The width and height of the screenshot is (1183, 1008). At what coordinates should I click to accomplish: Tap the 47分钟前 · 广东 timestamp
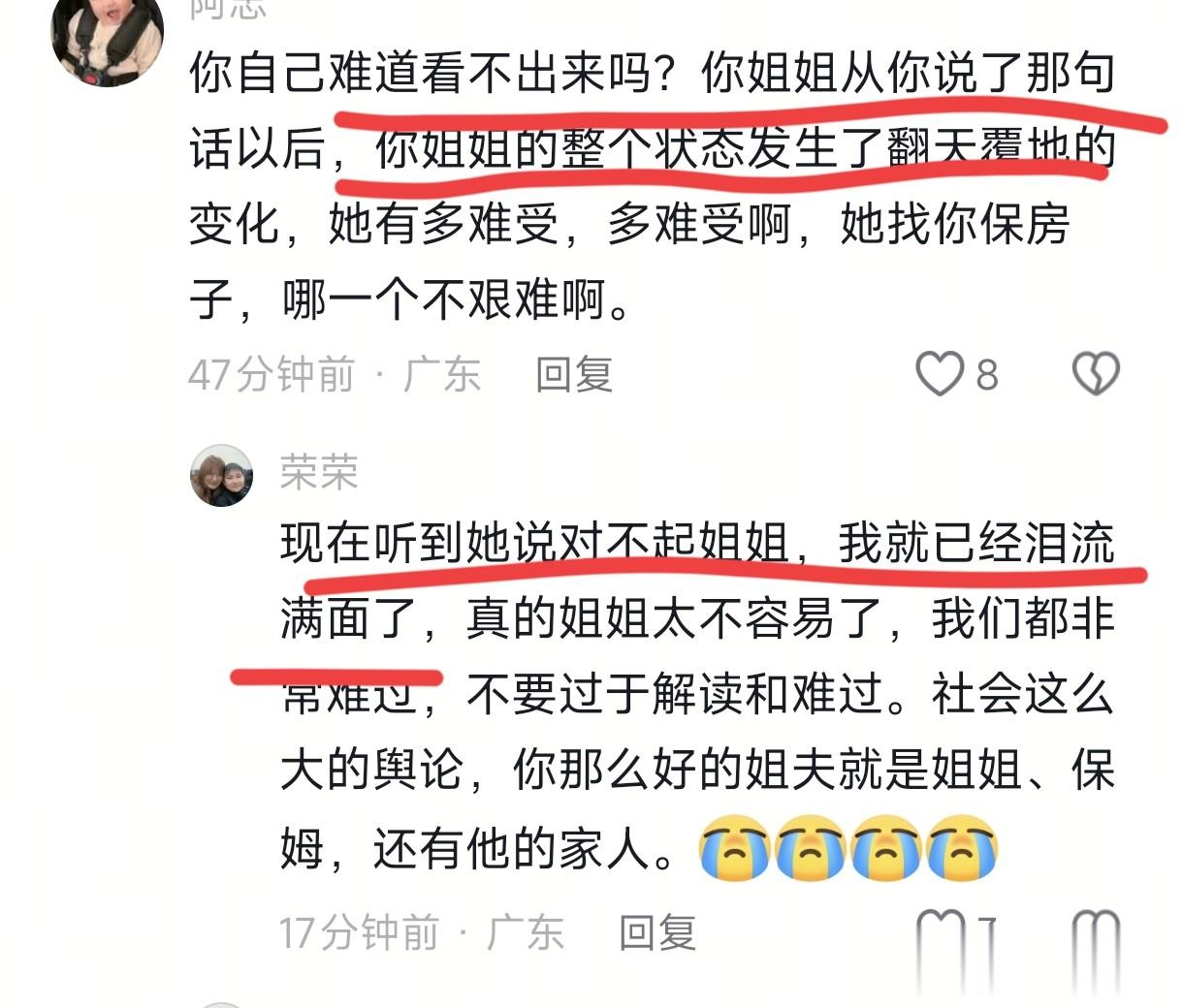[x=335, y=374]
